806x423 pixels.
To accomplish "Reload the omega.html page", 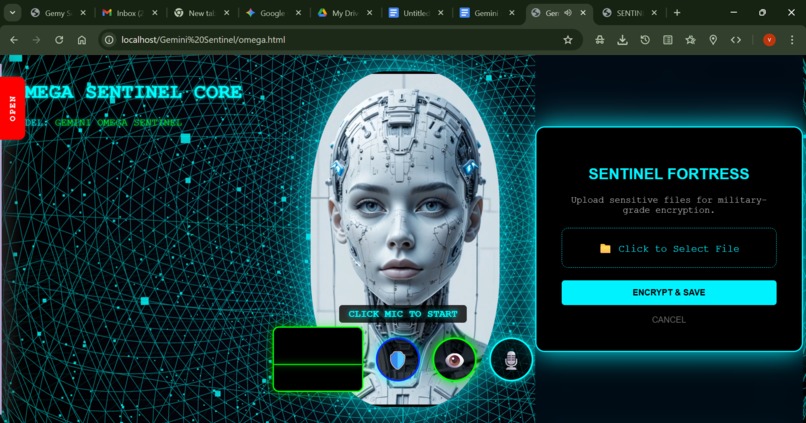I will coord(59,40).
